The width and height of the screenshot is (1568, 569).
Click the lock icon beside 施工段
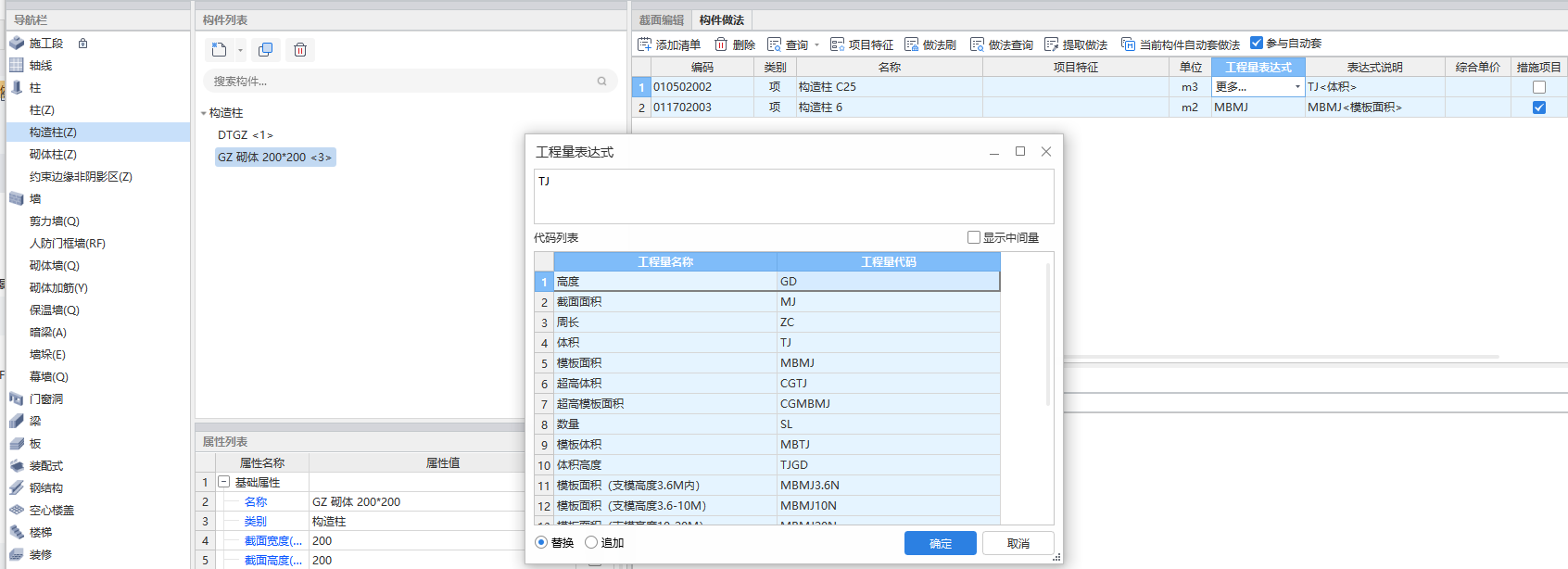pos(82,43)
